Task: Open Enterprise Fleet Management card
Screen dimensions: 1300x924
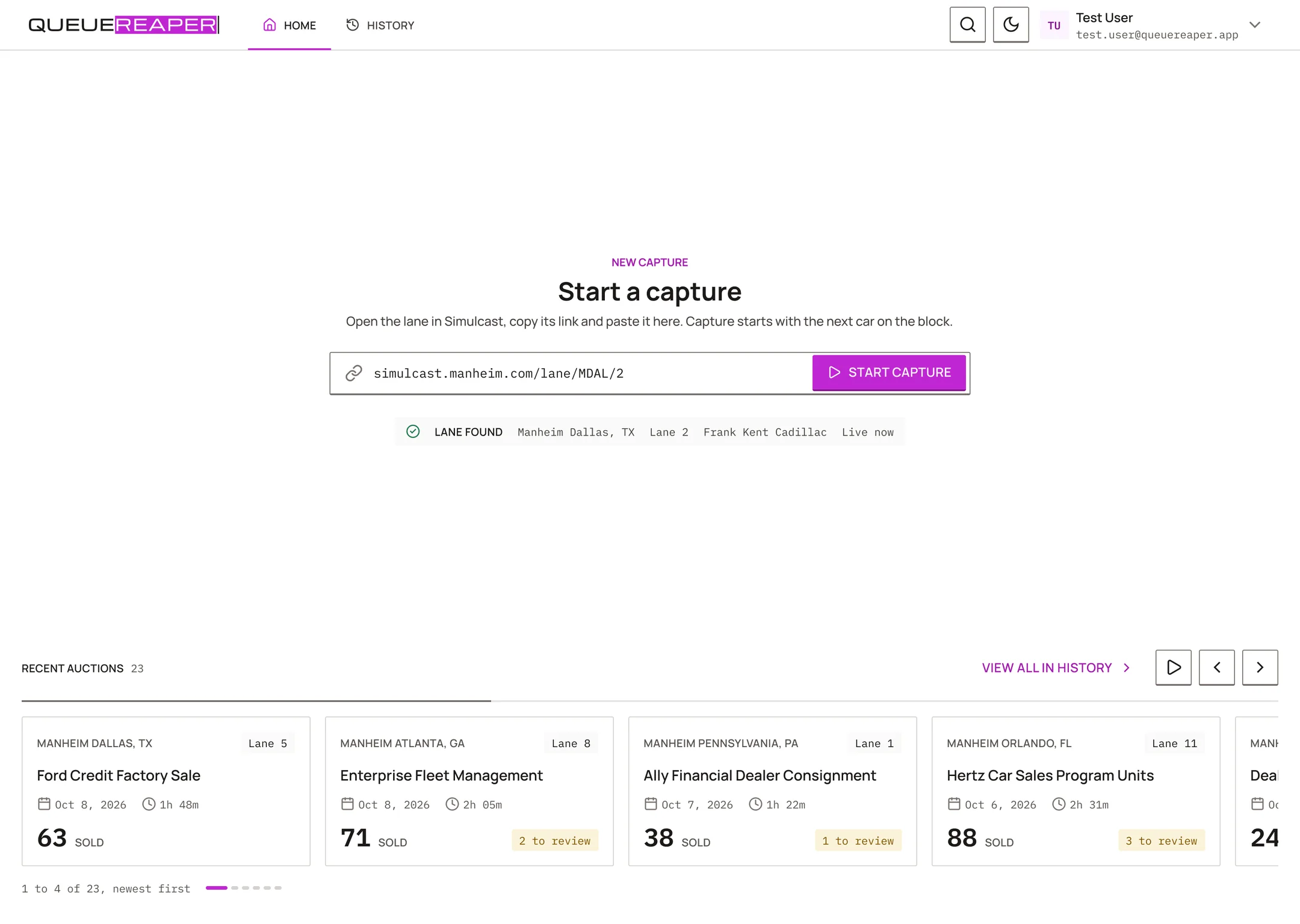Action: coord(469,791)
